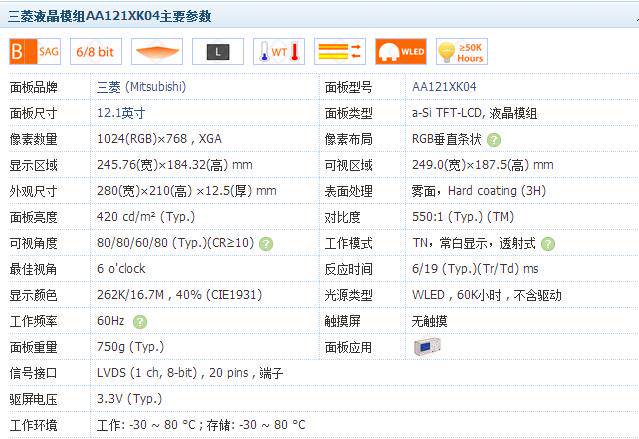639x439 pixels.
Task: Click the 可视区域 row label
Action: 348,165
